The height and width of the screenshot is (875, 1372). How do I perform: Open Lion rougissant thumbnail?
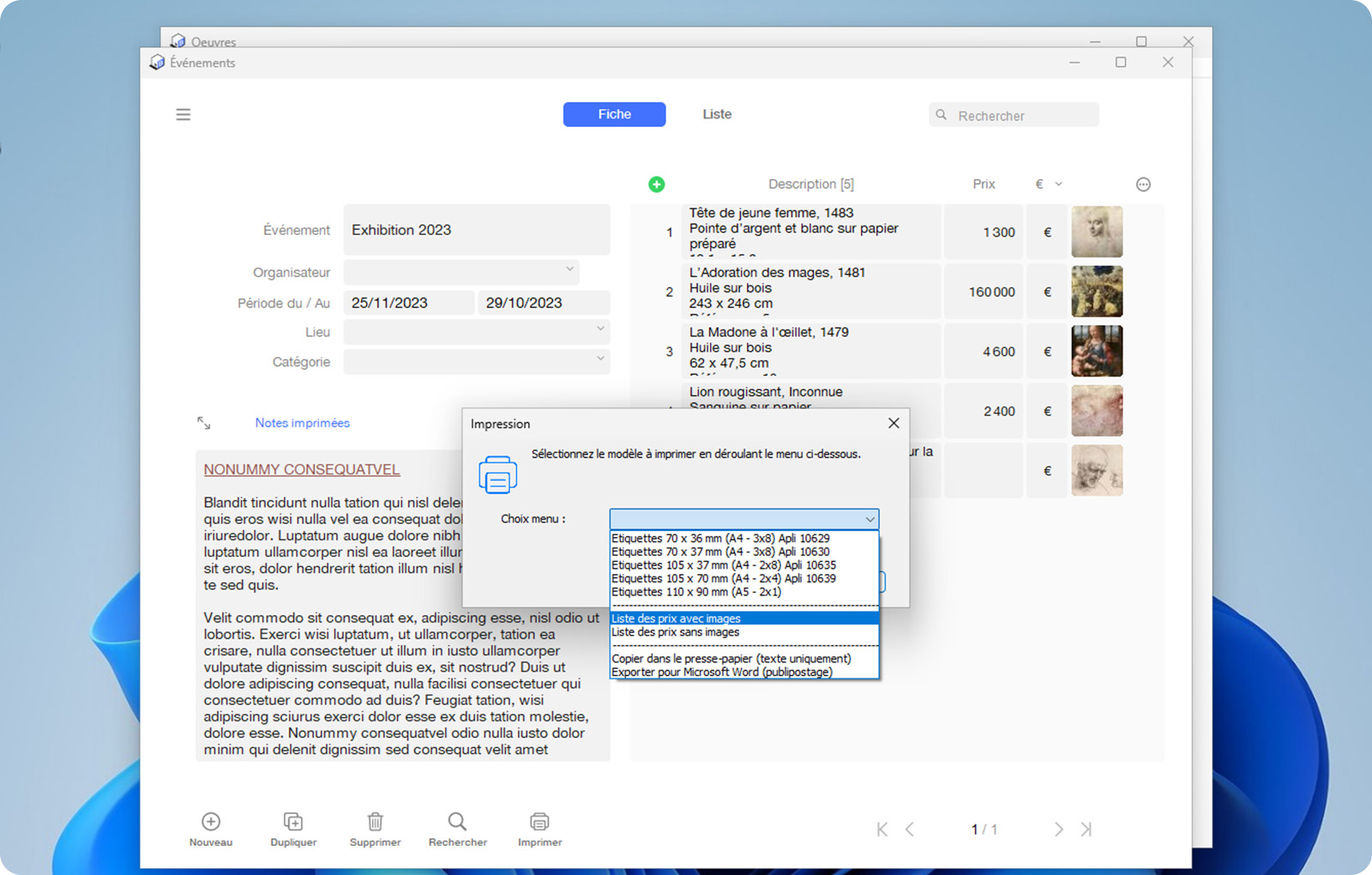(1097, 411)
